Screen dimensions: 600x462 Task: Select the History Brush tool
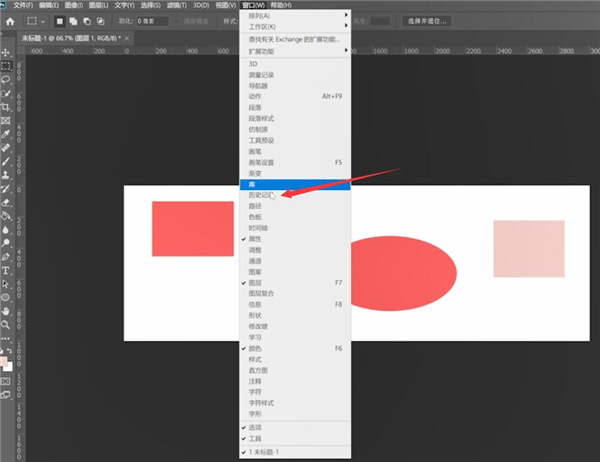point(6,189)
